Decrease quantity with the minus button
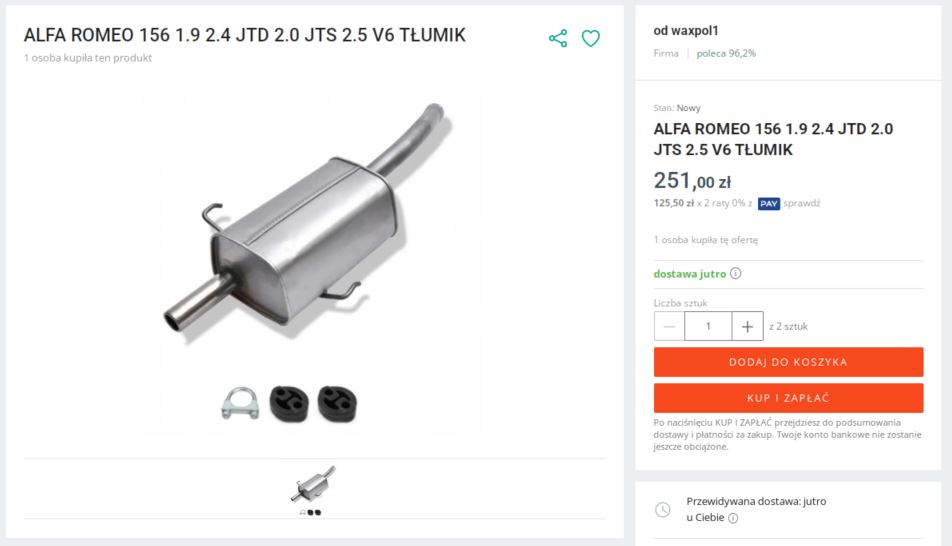This screenshot has width=952, height=546. pos(669,326)
